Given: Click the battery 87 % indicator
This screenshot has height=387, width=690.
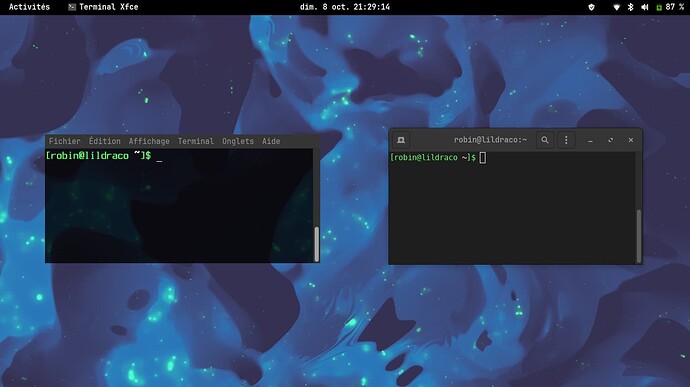Looking at the screenshot, I should click(x=670, y=7).
